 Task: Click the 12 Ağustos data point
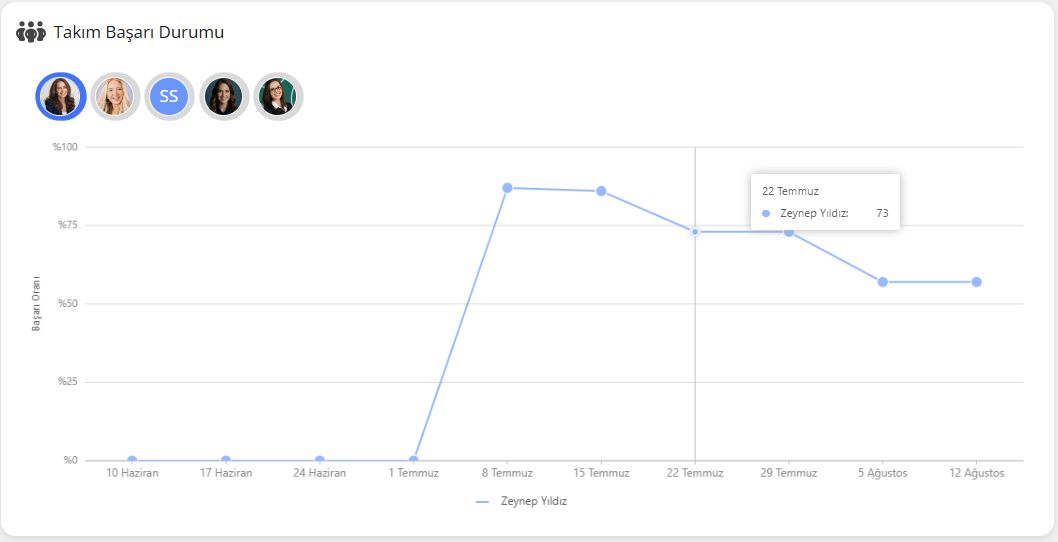976,282
